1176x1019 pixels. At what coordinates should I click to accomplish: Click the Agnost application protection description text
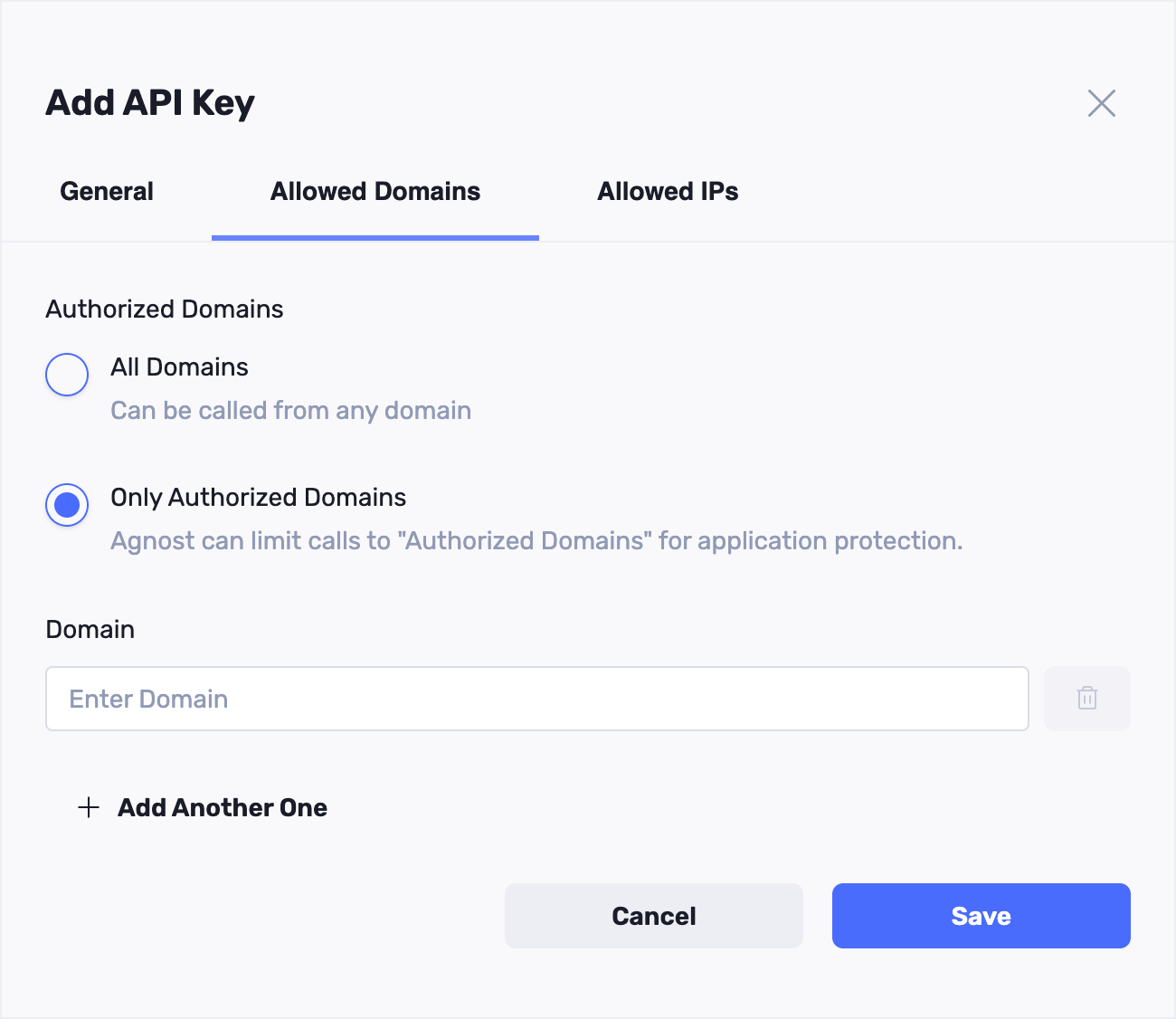(x=536, y=541)
